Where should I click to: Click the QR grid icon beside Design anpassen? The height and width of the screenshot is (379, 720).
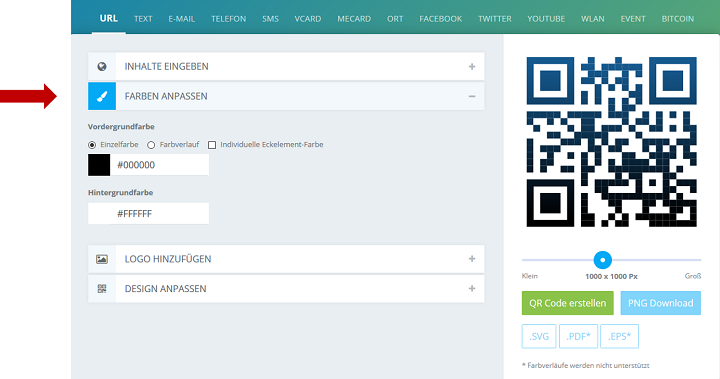[x=102, y=288]
